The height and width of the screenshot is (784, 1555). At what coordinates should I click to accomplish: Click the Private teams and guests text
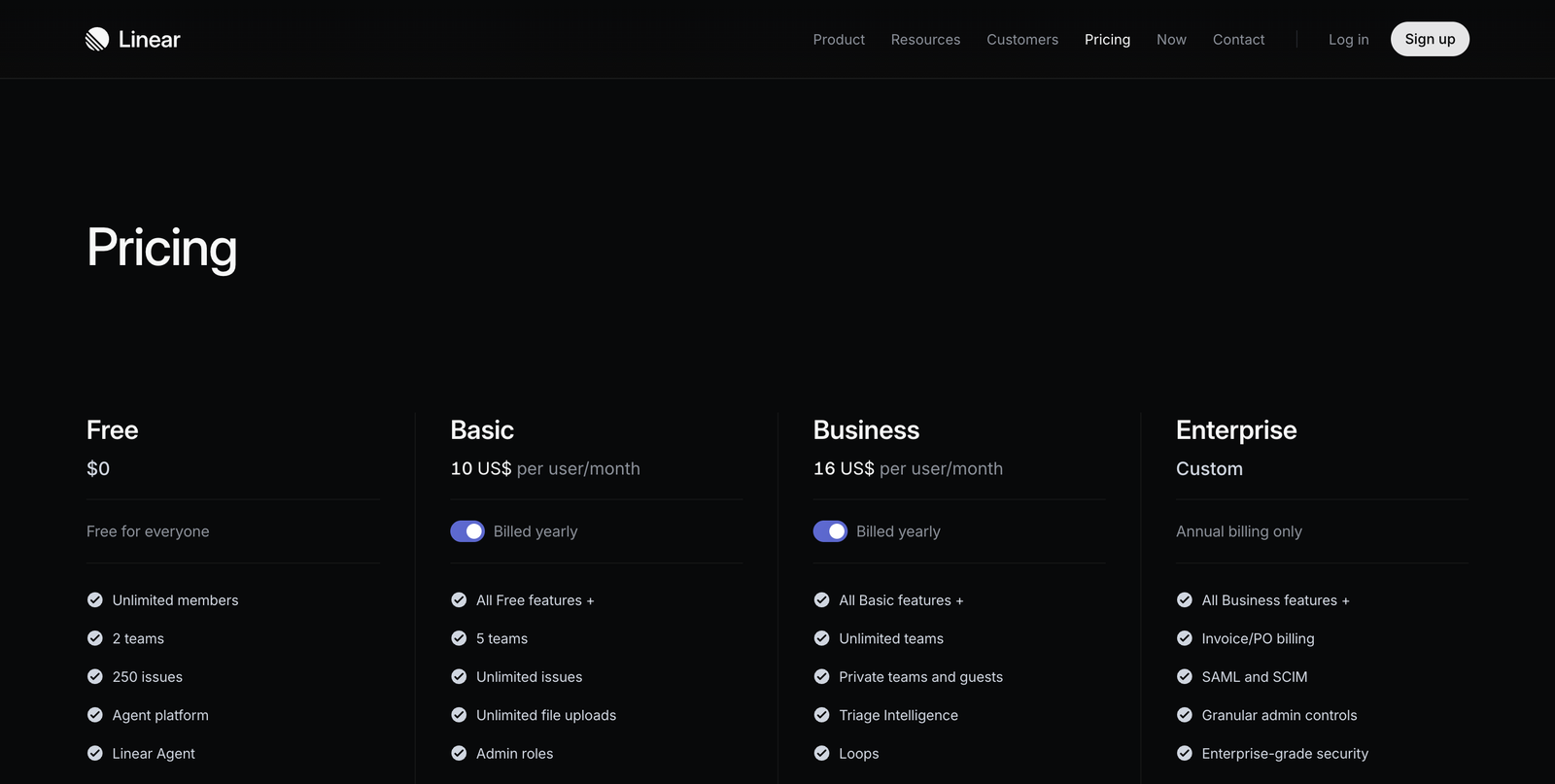tap(920, 677)
